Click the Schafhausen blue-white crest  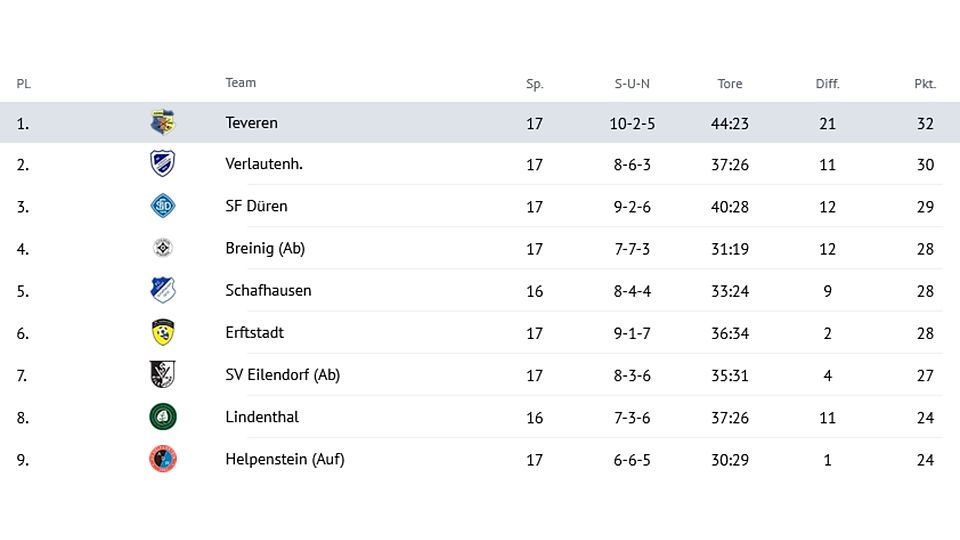tap(163, 290)
